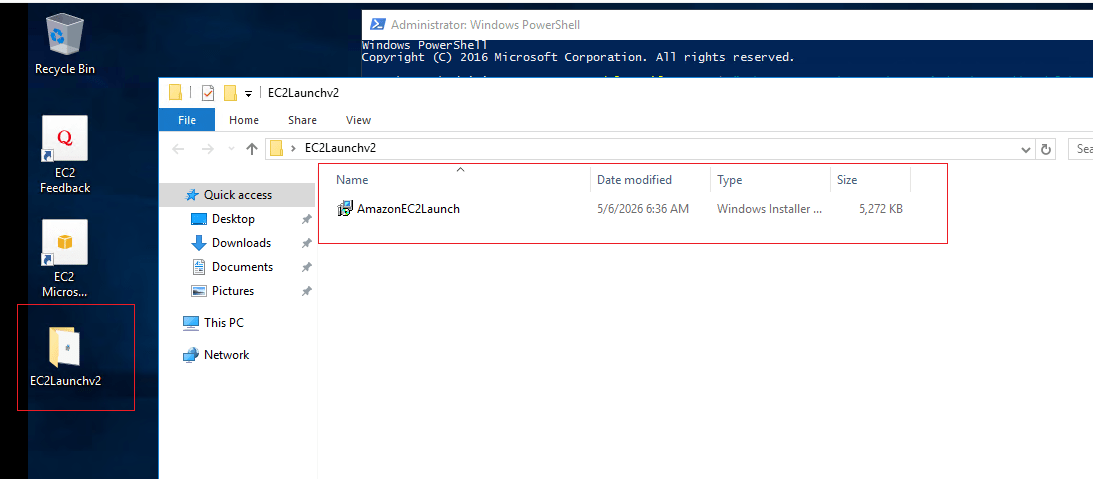
Task: Click the Properties checkmark icon in title bar
Action: [x=208, y=93]
